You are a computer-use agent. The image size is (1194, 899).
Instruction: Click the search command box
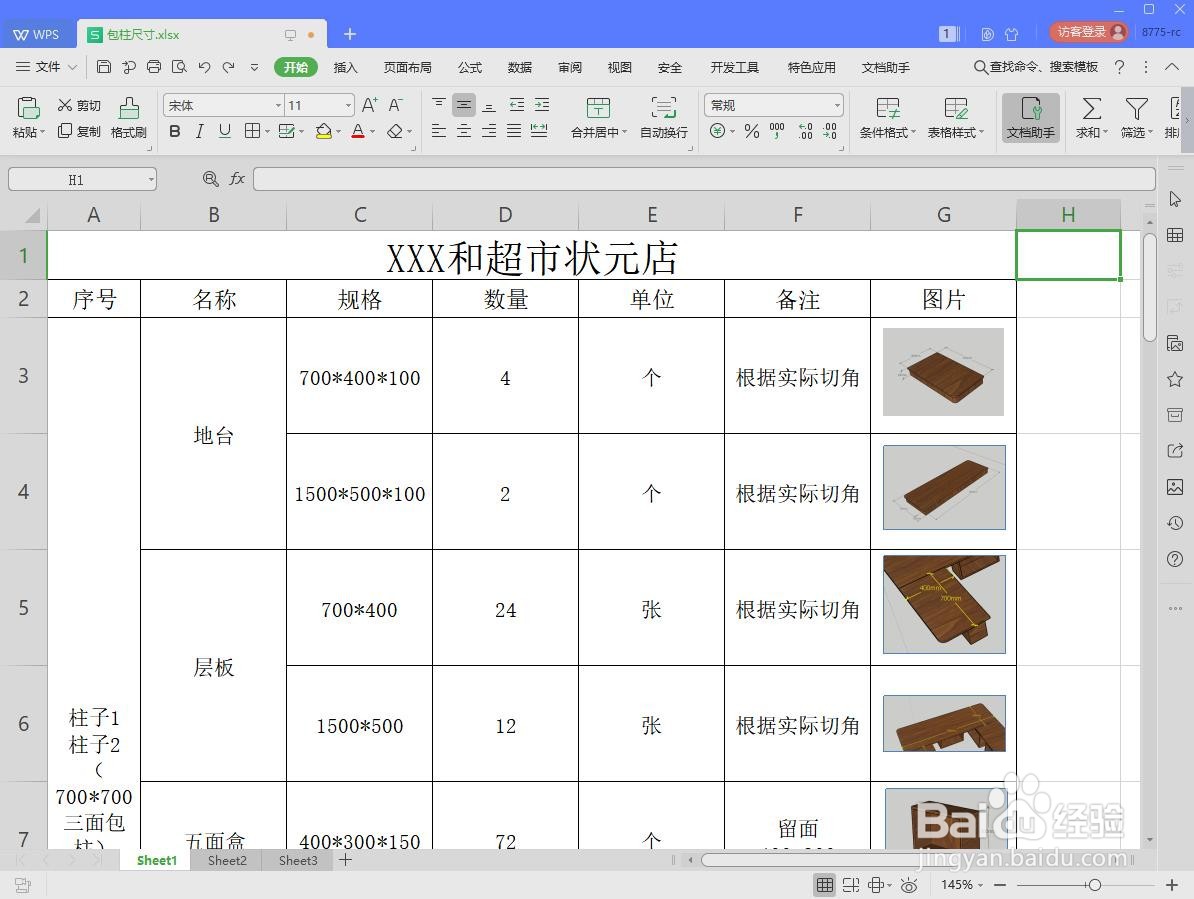pos(1036,67)
